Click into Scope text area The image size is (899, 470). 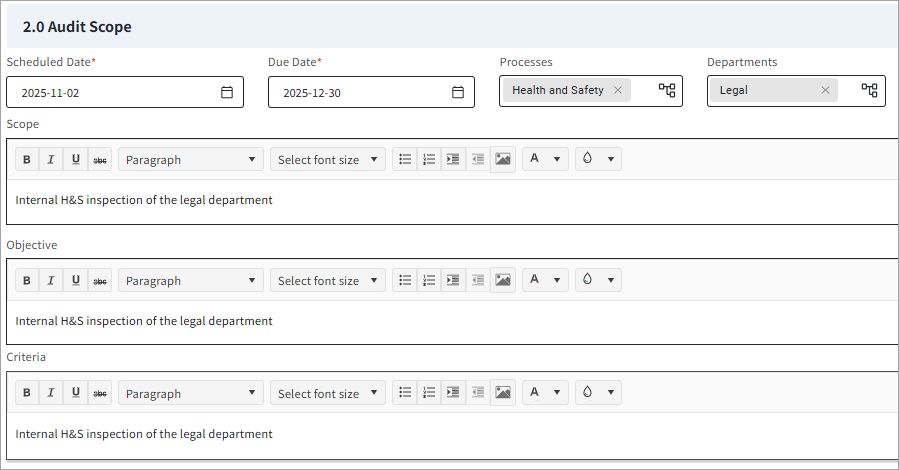[x=453, y=202]
